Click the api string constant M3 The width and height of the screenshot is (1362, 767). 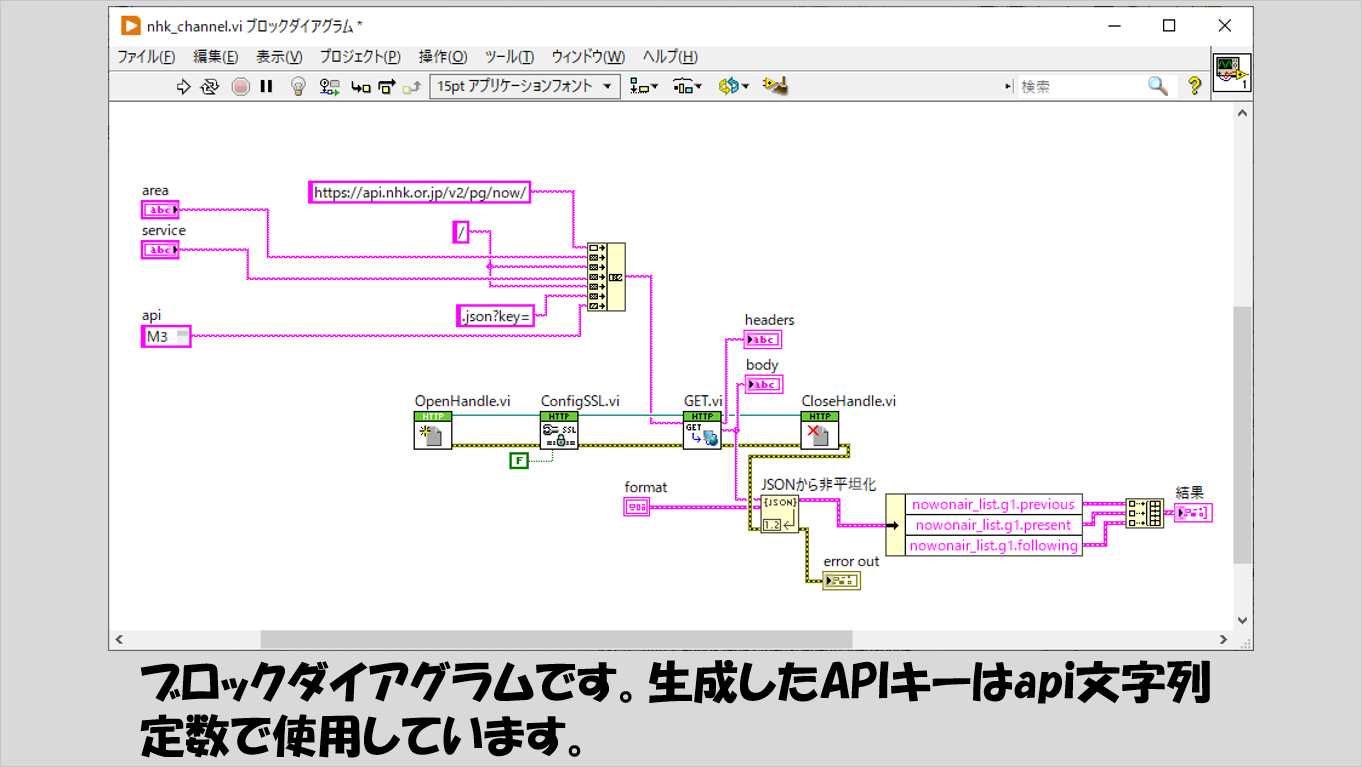tap(166, 337)
